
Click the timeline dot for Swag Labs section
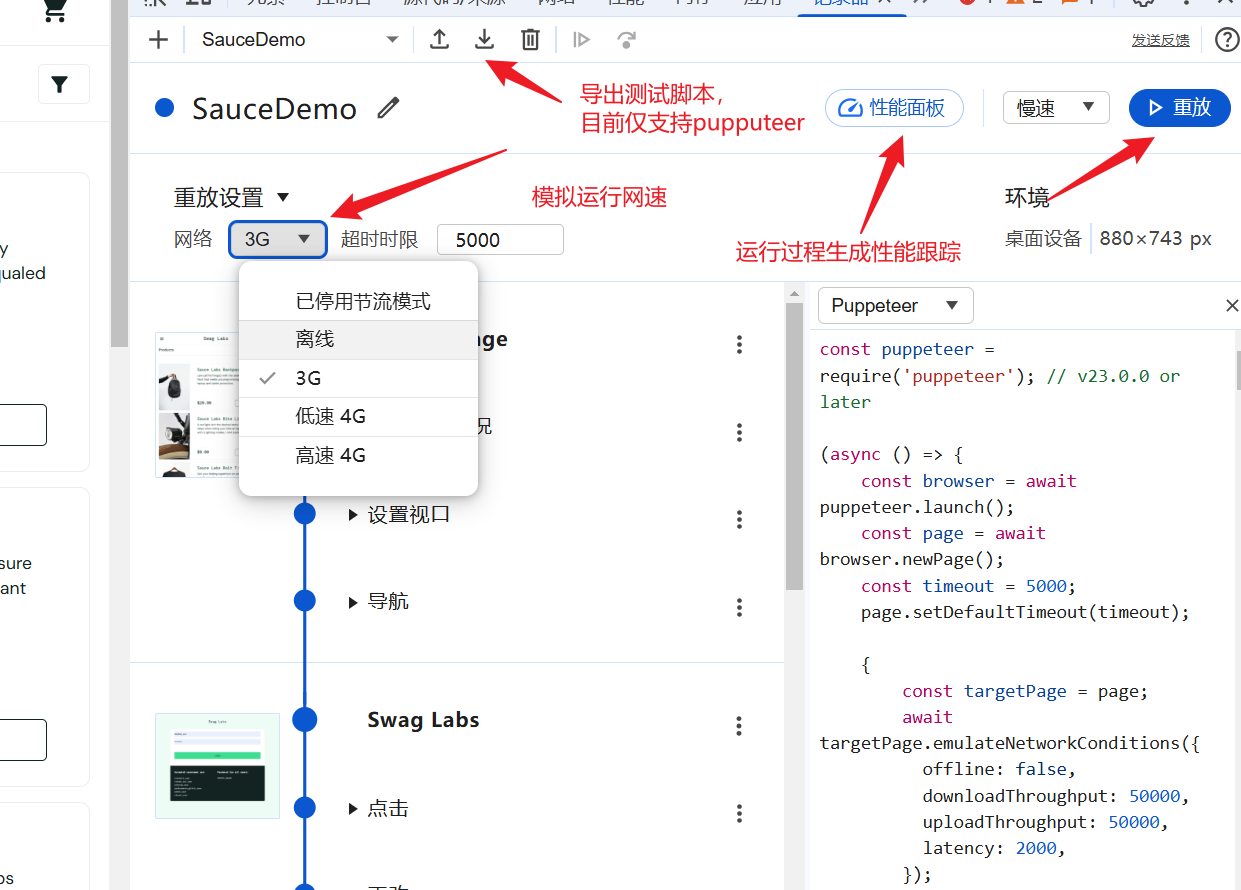point(305,719)
